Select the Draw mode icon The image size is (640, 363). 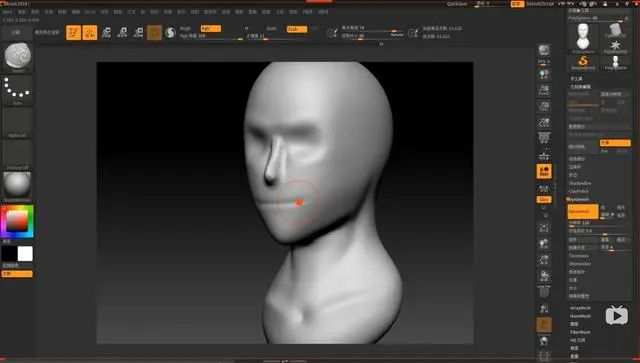click(x=90, y=33)
